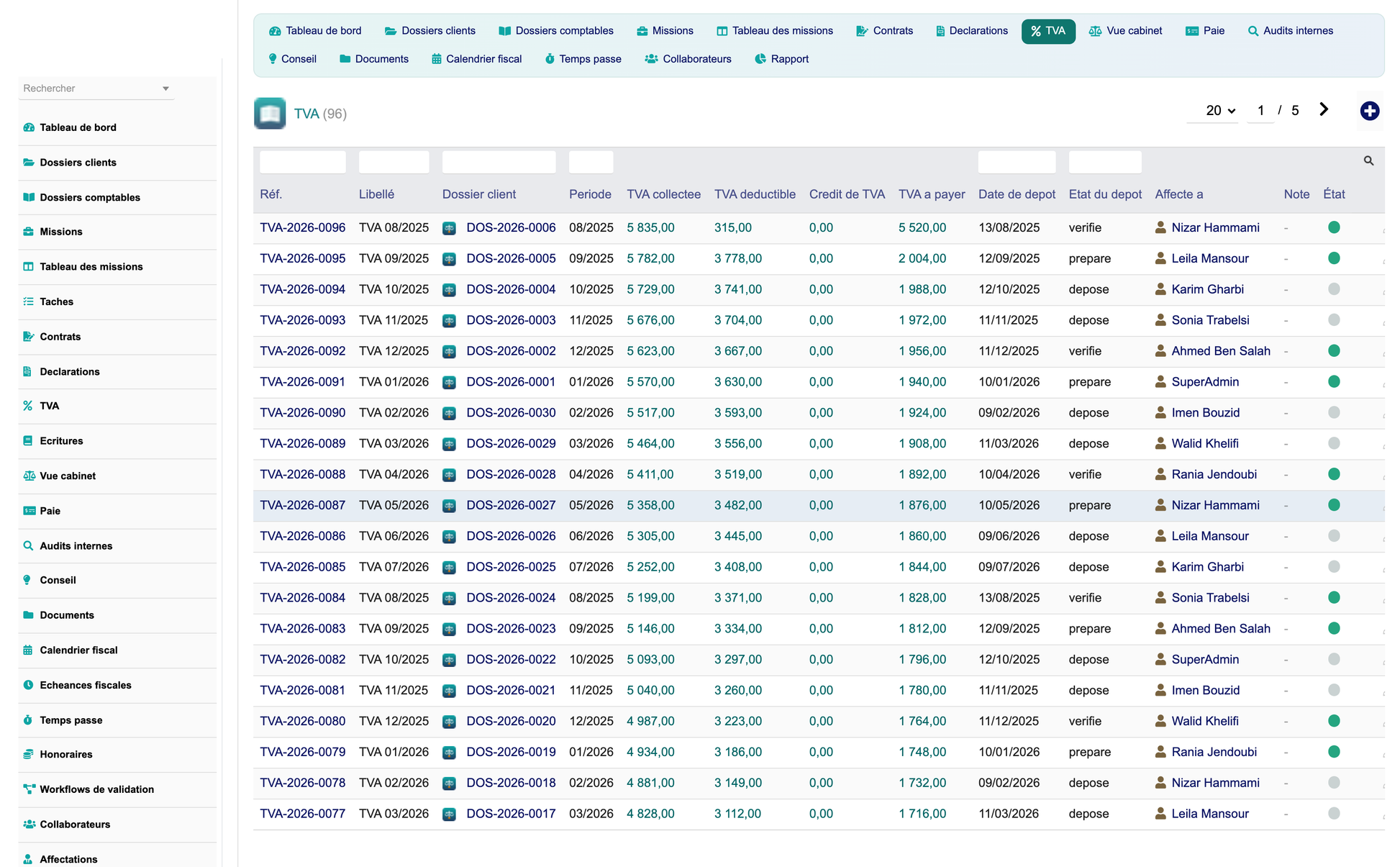
Task: Click the Libellé filter input field
Action: click(x=394, y=162)
